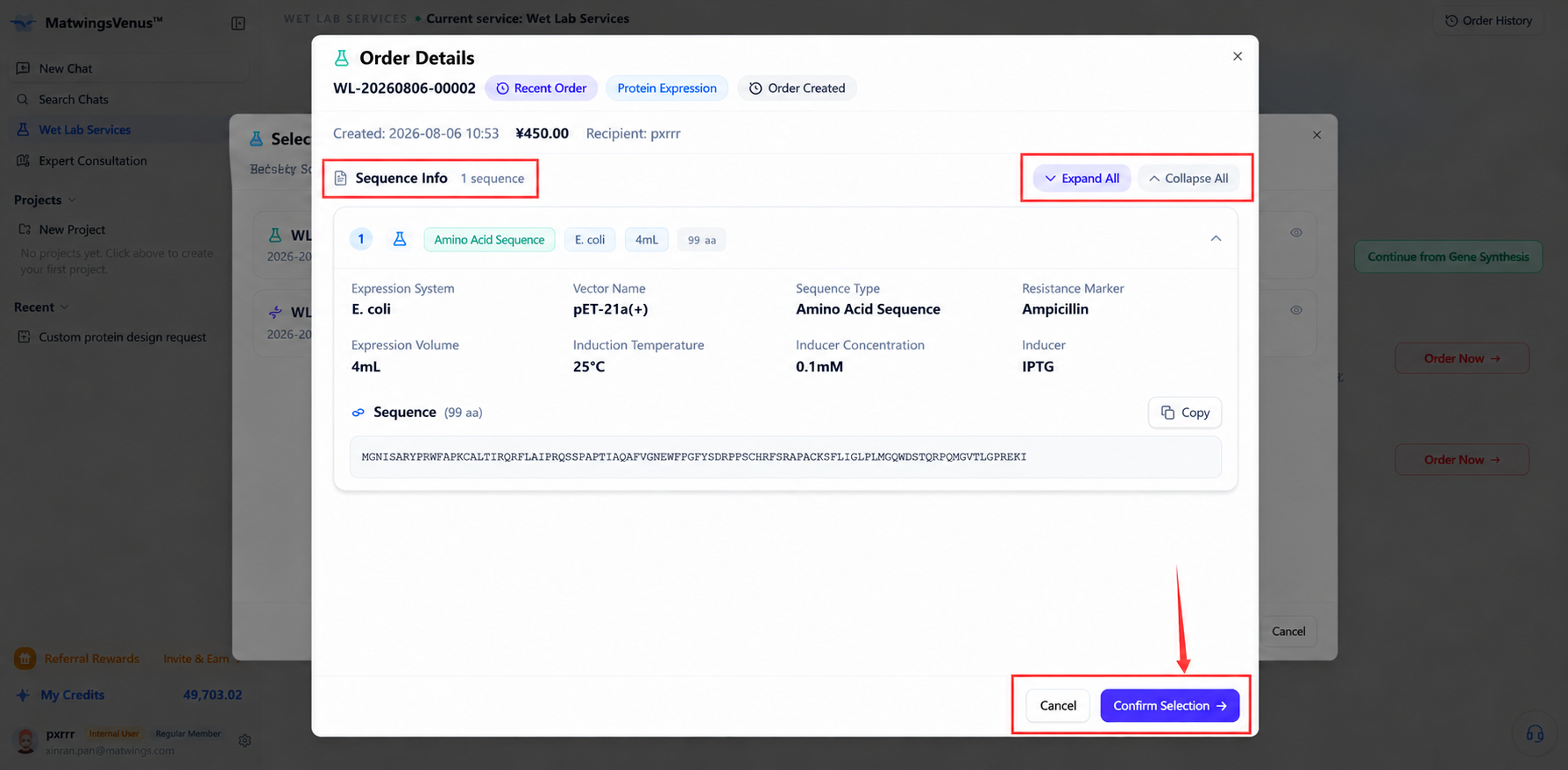
Task: Cancel the Order Details dialog
Action: [x=1058, y=705]
